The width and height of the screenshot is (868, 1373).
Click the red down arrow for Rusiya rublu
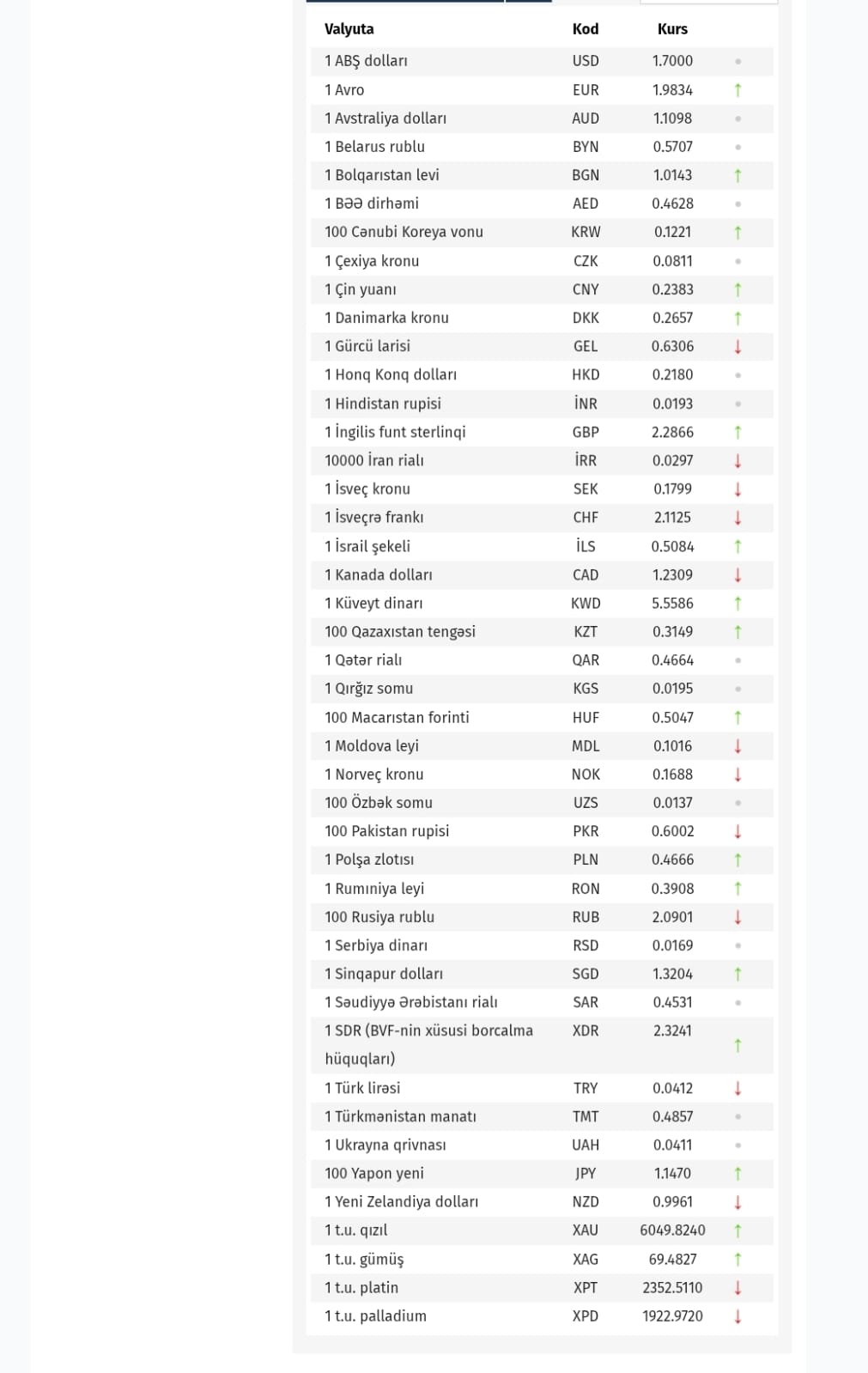737,917
